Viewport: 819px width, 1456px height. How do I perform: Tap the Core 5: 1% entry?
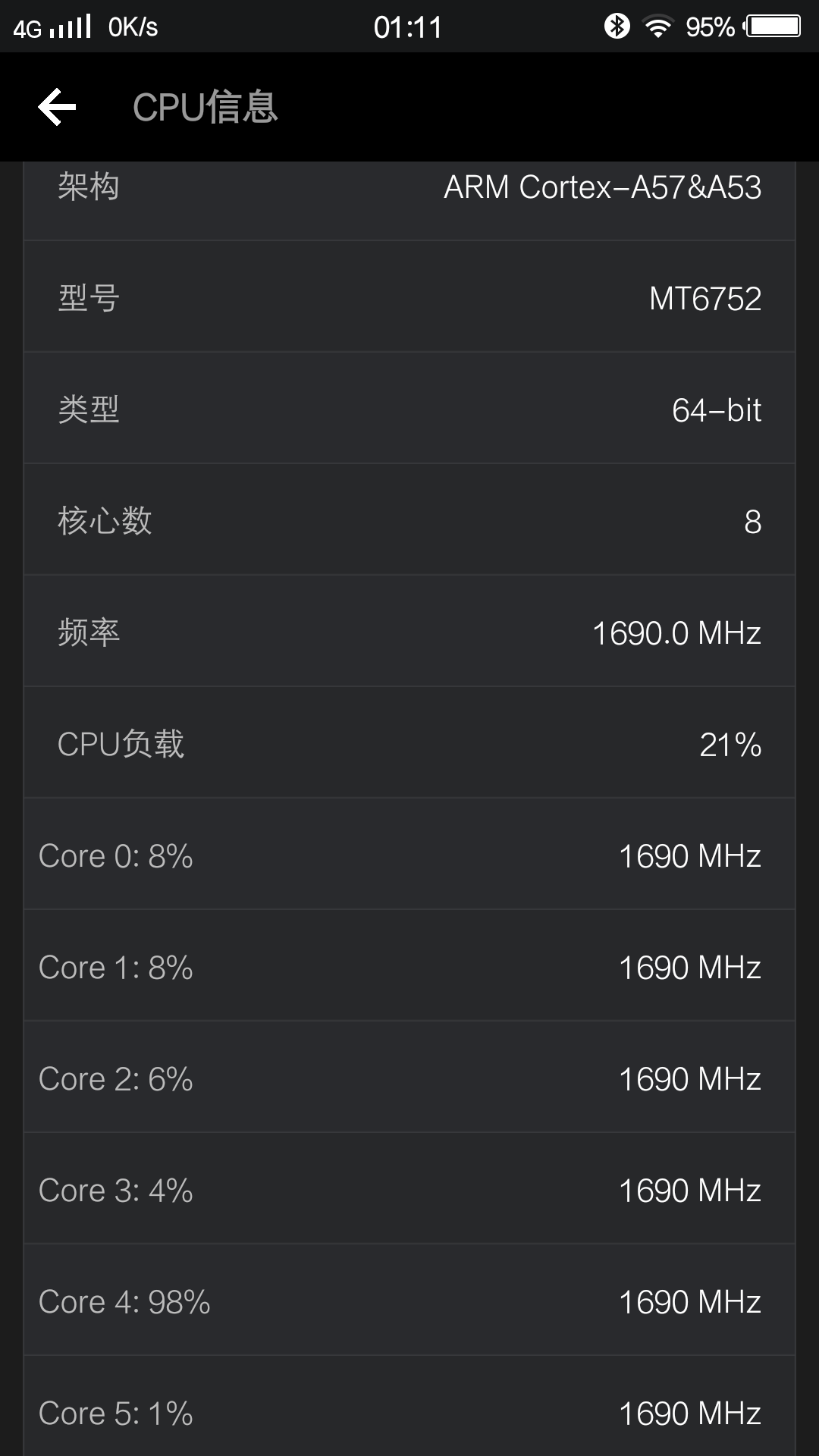click(x=409, y=1412)
